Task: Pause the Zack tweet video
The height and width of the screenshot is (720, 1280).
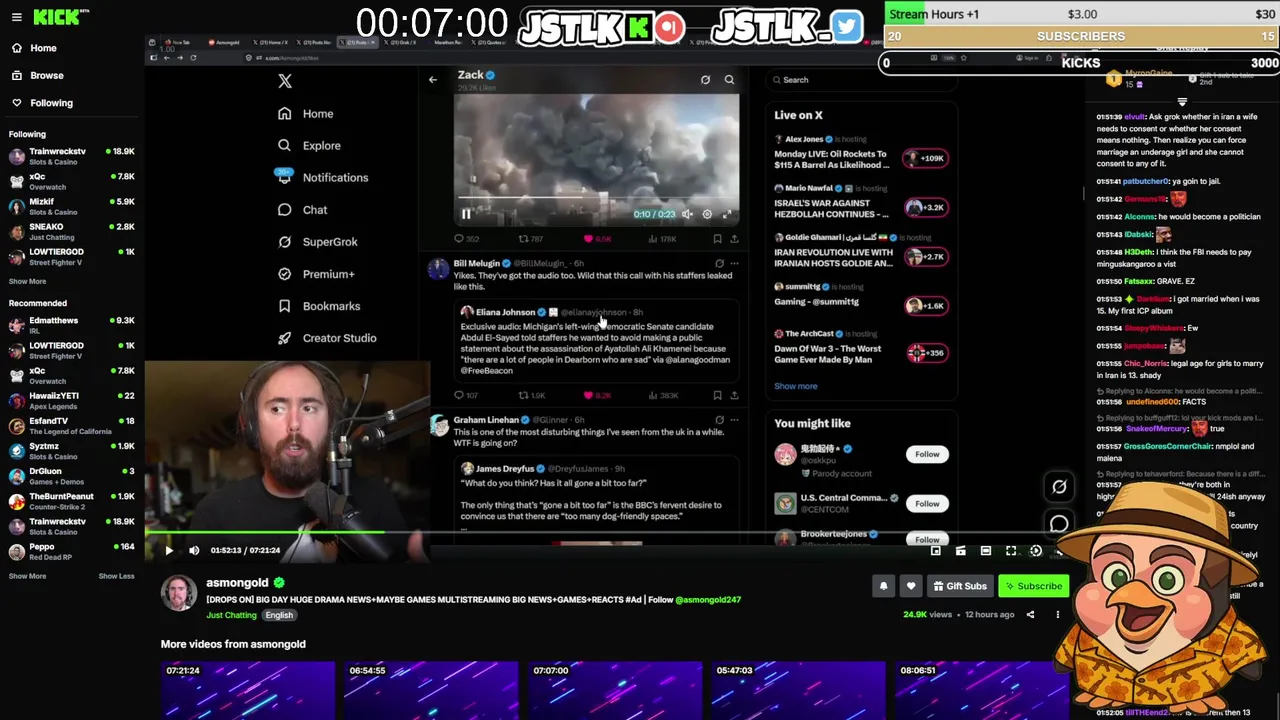Action: (466, 213)
